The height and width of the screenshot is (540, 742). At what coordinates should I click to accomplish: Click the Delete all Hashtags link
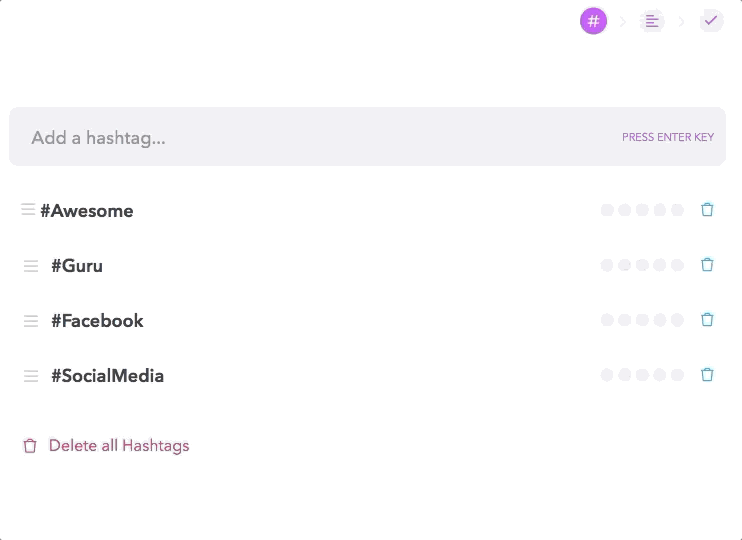[119, 446]
